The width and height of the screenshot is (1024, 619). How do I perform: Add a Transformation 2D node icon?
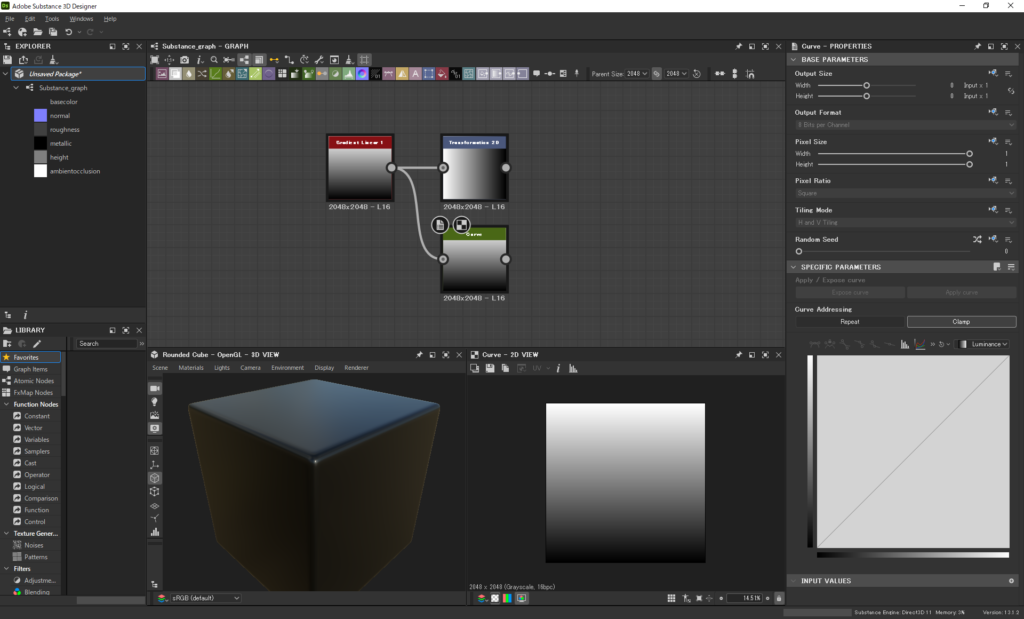[429, 74]
